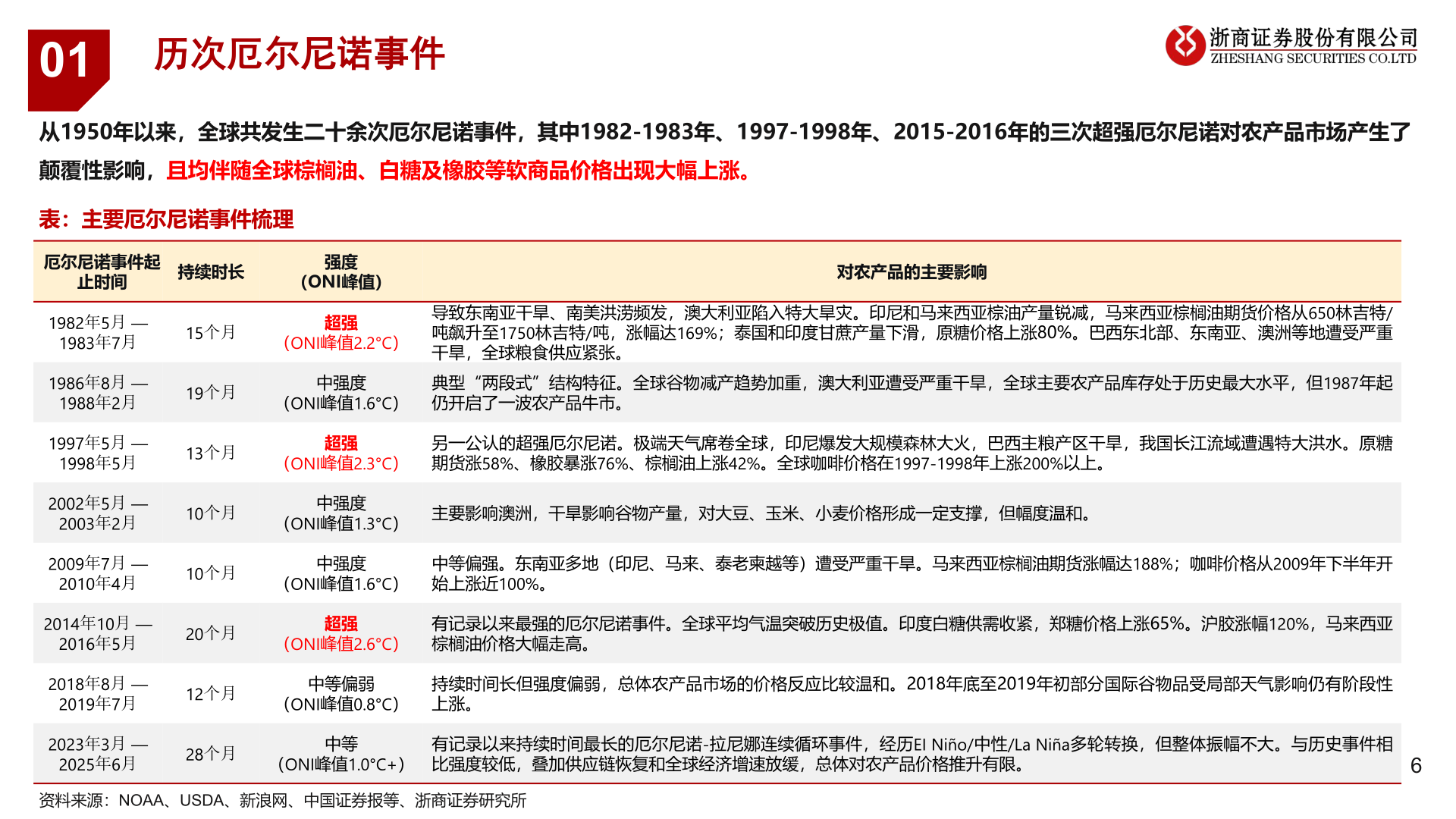Image resolution: width=1456 pixels, height=819 pixels.
Task: Click the red sentence "且均伴随全球棕榈油、白糖及橡胶等软商品价格出现大幅上涨"
Action: coord(460,171)
